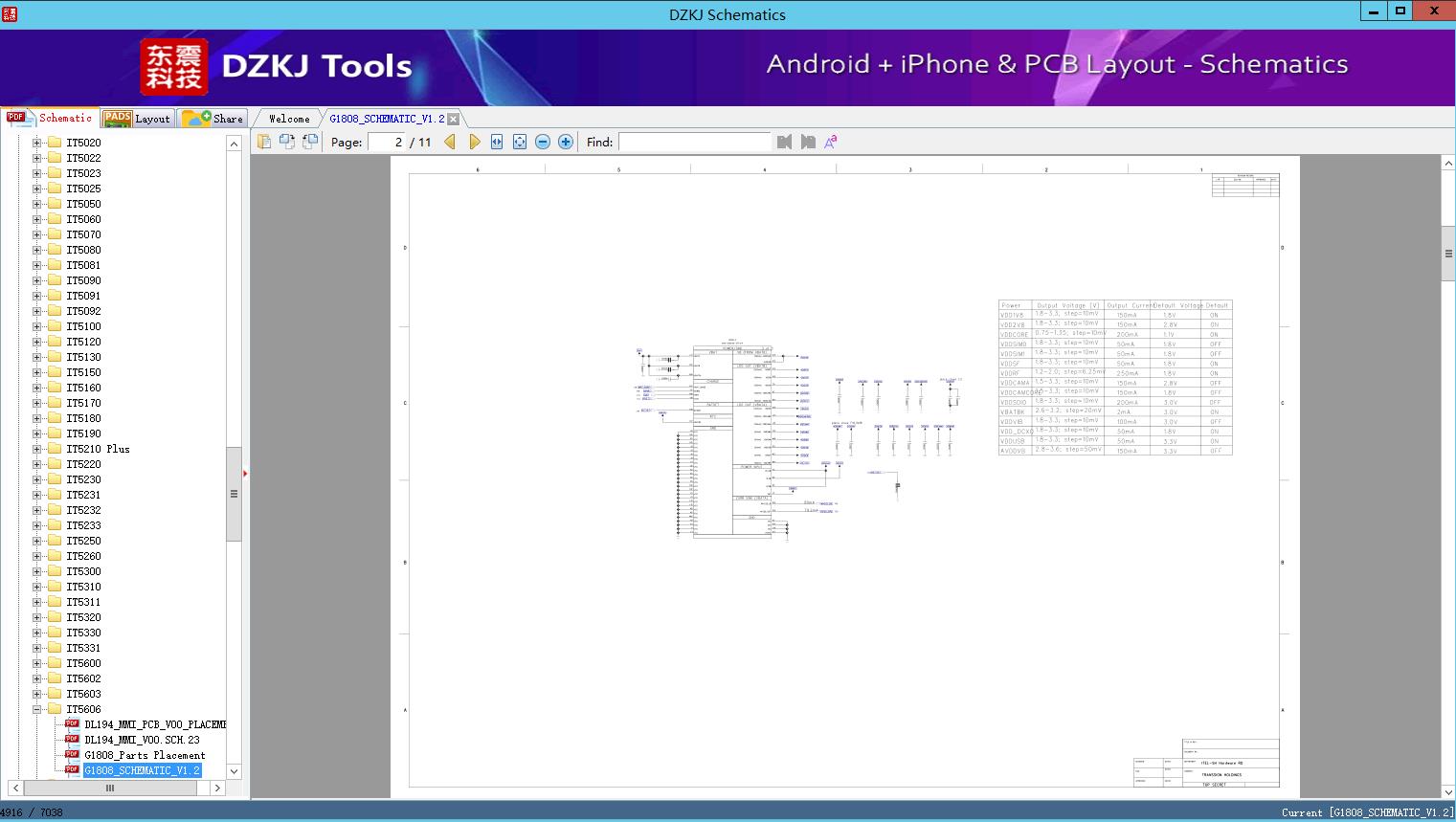This screenshot has width=1456, height=822.
Task: Select G1808_SCHEMATIC_V1.2 in tree
Action: (142, 770)
